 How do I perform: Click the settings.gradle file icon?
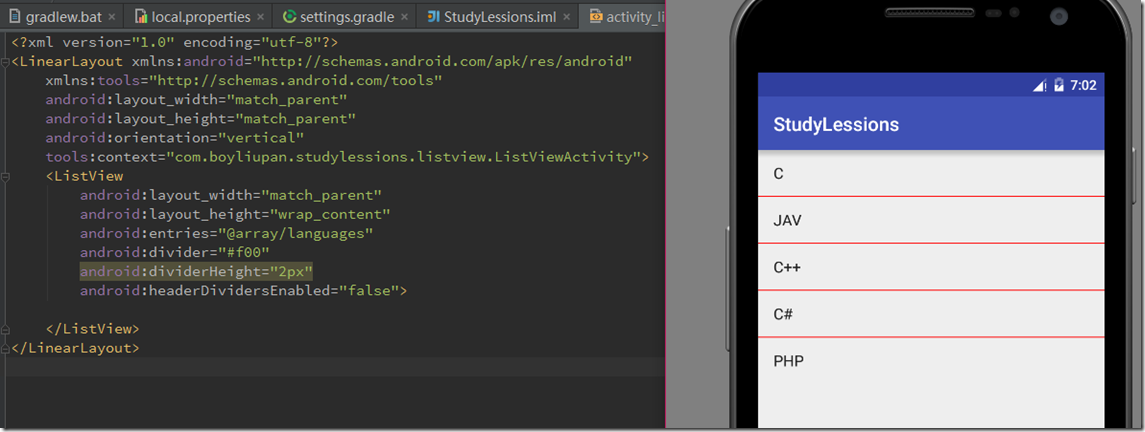(290, 17)
